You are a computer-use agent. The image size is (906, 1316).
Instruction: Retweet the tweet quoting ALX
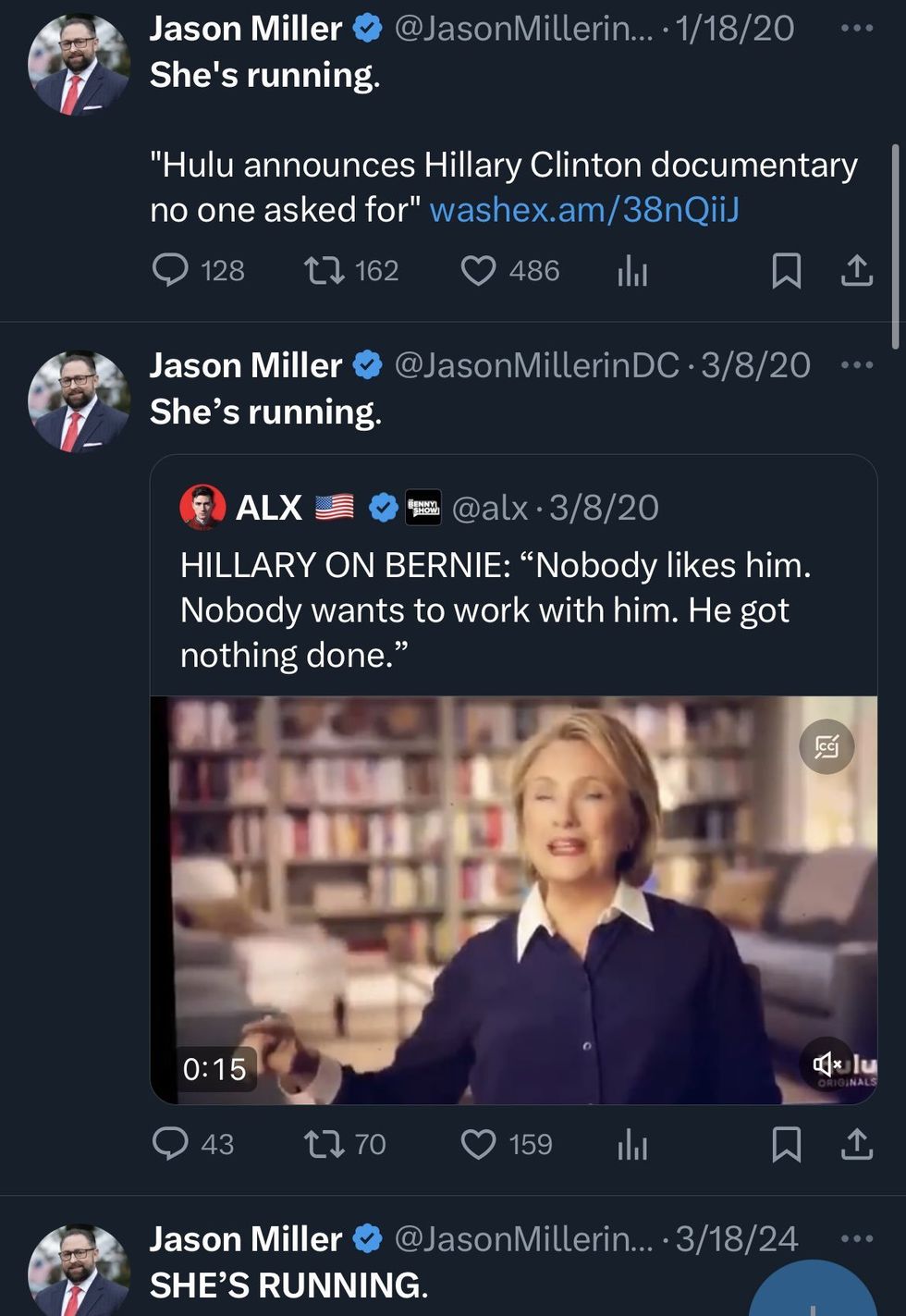325,1145
